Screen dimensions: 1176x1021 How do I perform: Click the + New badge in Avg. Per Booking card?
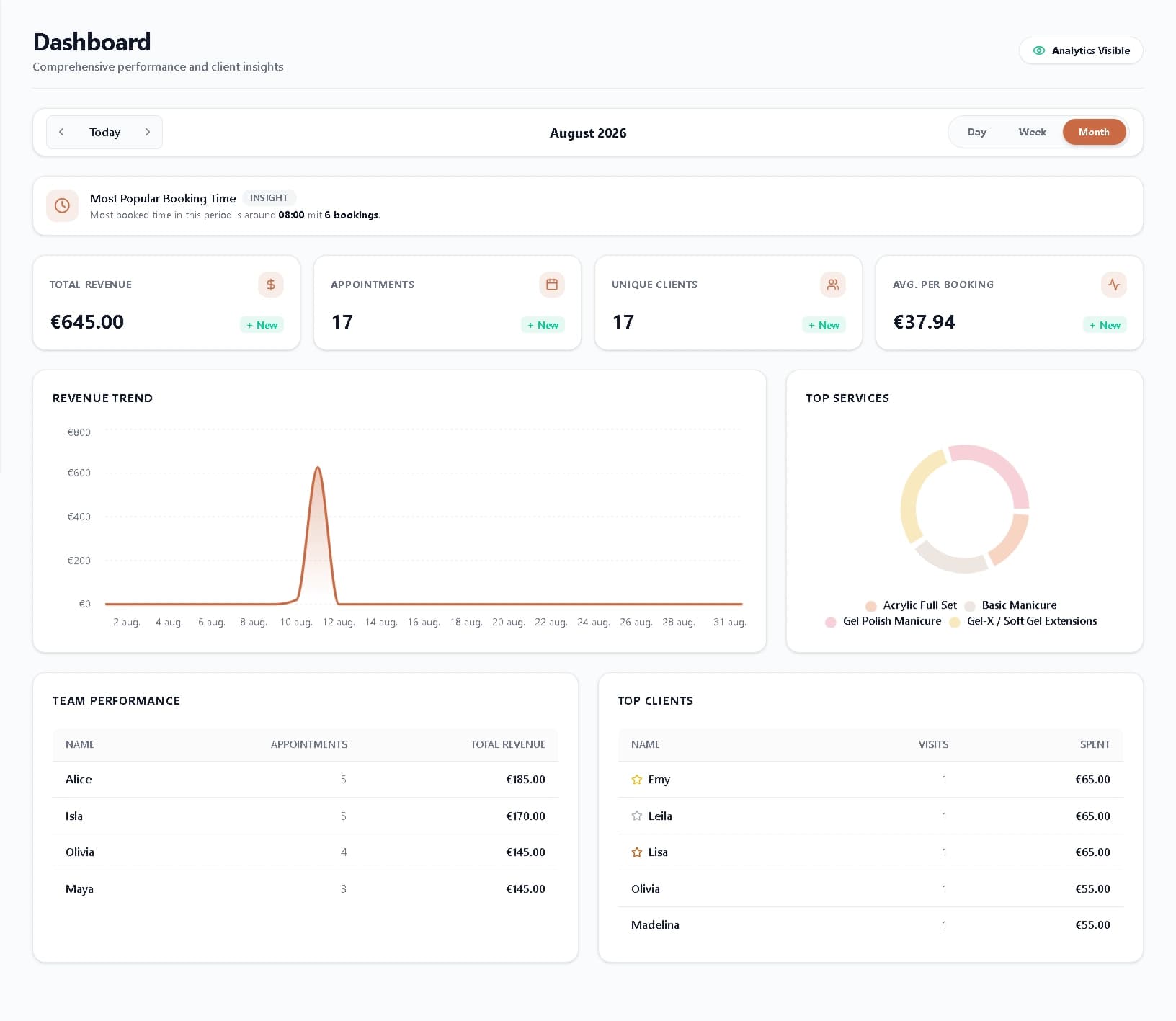click(1105, 325)
